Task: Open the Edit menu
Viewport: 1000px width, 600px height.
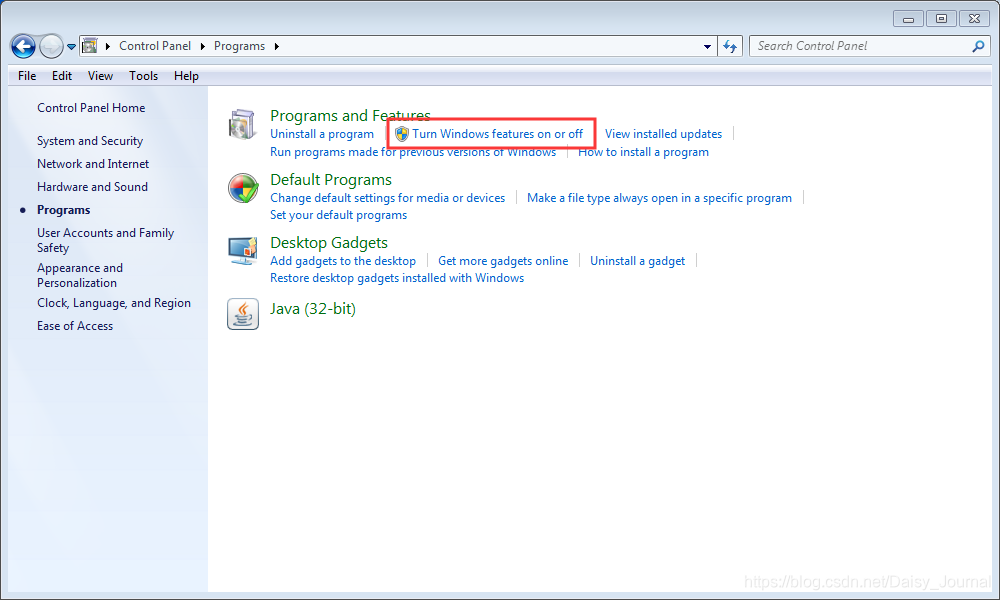Action: click(62, 76)
